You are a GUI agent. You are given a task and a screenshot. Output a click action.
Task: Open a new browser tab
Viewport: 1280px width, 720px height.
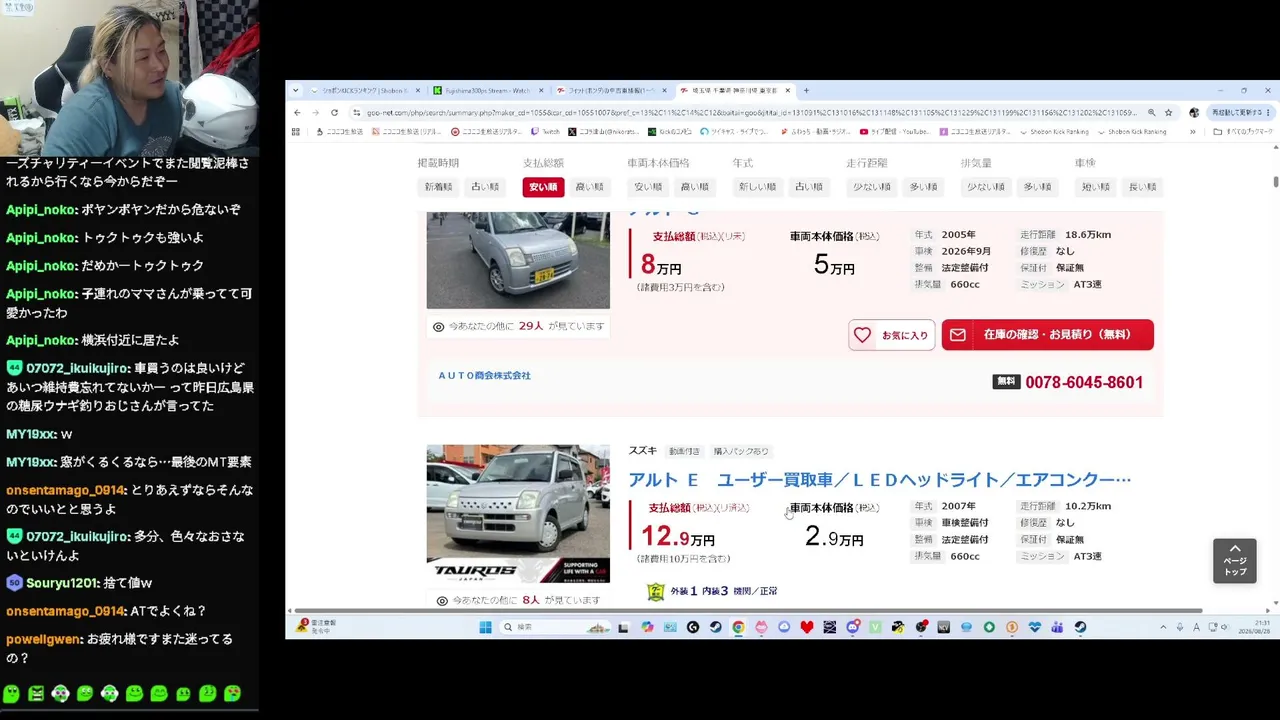point(807,91)
